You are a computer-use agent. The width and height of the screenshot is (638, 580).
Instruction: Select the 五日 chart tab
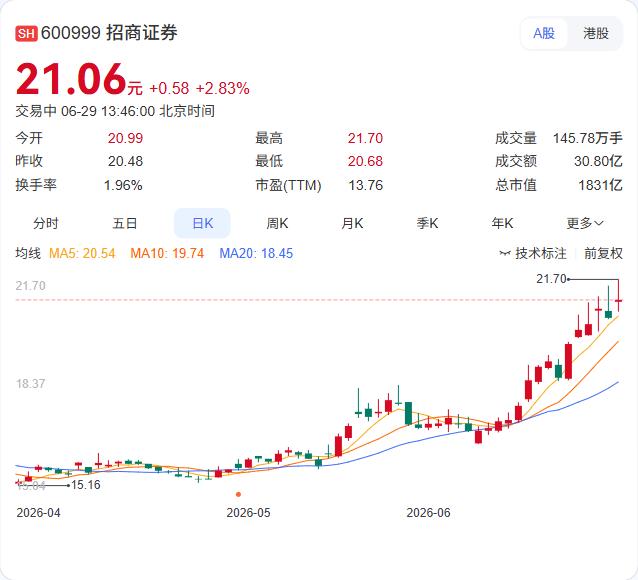(125, 223)
